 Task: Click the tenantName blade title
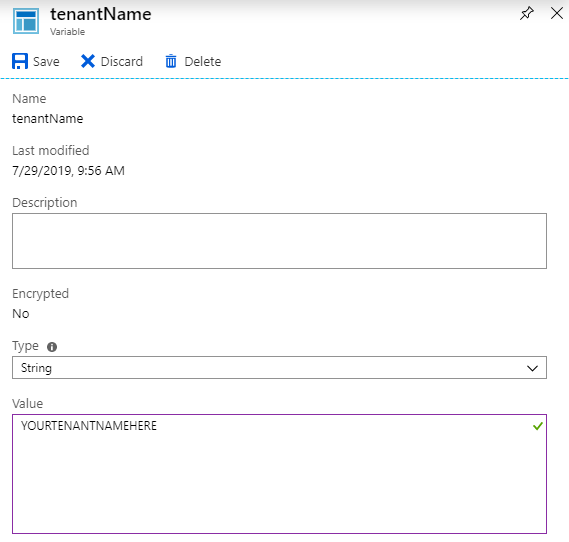(x=101, y=15)
